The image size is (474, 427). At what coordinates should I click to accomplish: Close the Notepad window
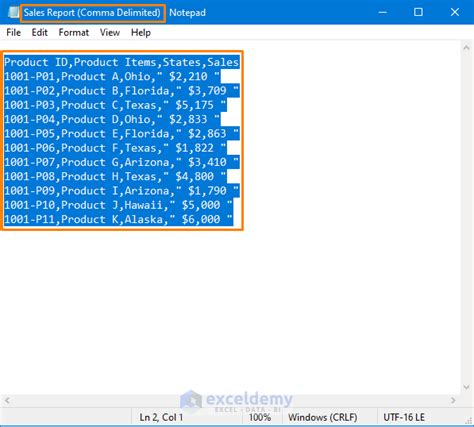pyautogui.click(x=455, y=12)
